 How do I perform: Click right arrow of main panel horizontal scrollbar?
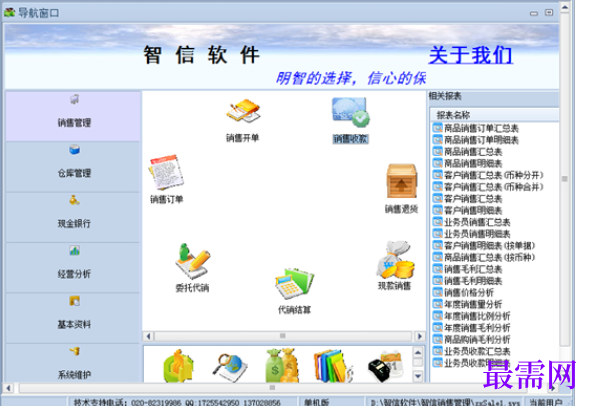(x=420, y=336)
